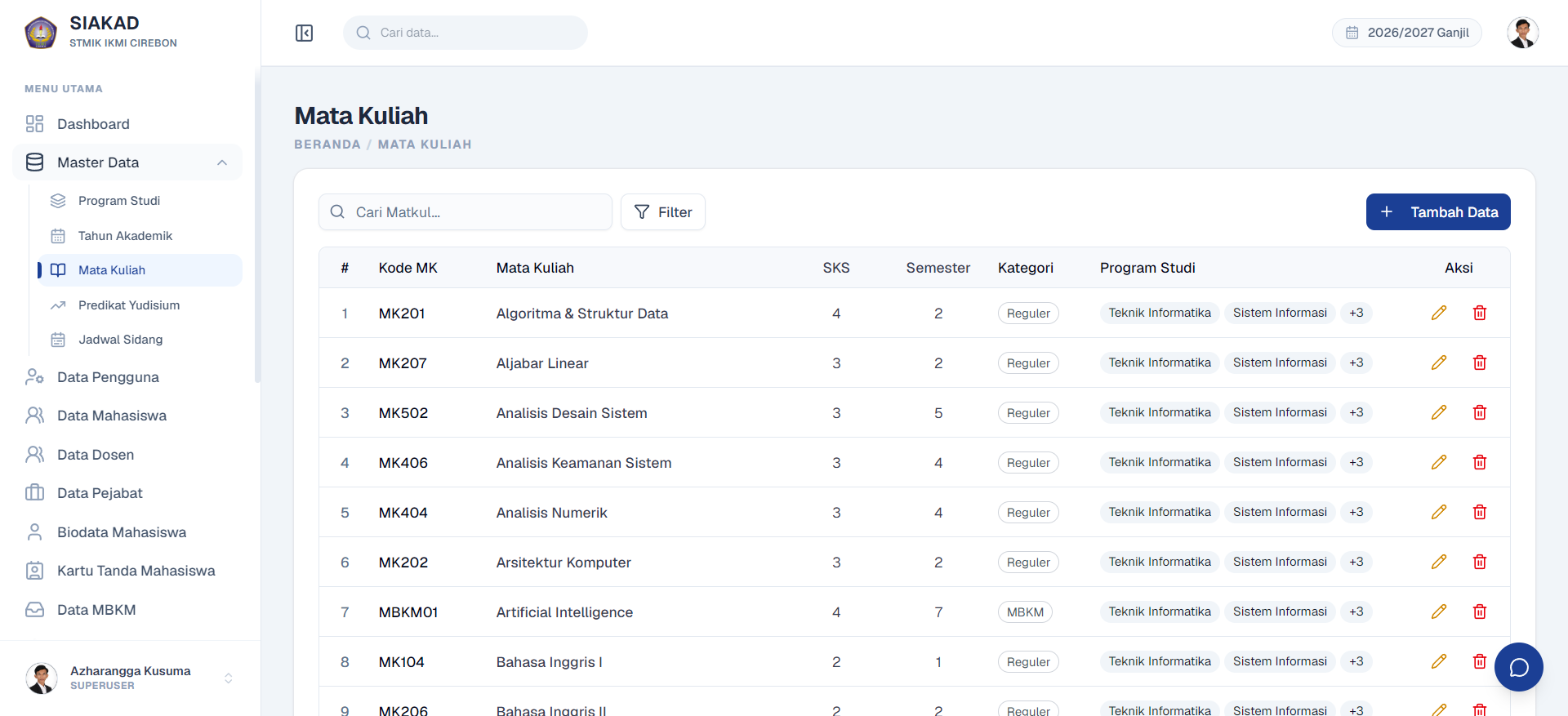Edit Algoritma & Struktur Data row
The width and height of the screenshot is (1568, 716).
(x=1439, y=313)
